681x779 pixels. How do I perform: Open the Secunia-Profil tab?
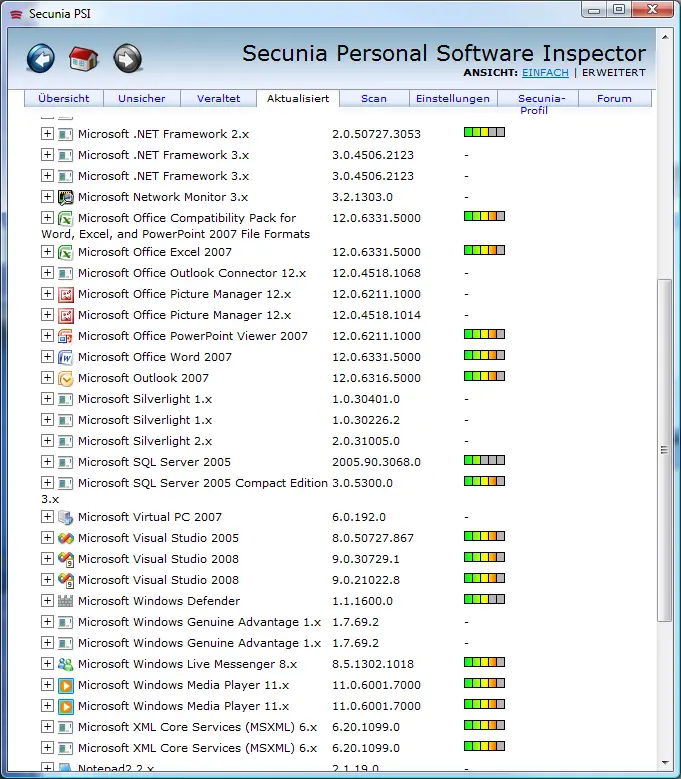[x=538, y=104]
